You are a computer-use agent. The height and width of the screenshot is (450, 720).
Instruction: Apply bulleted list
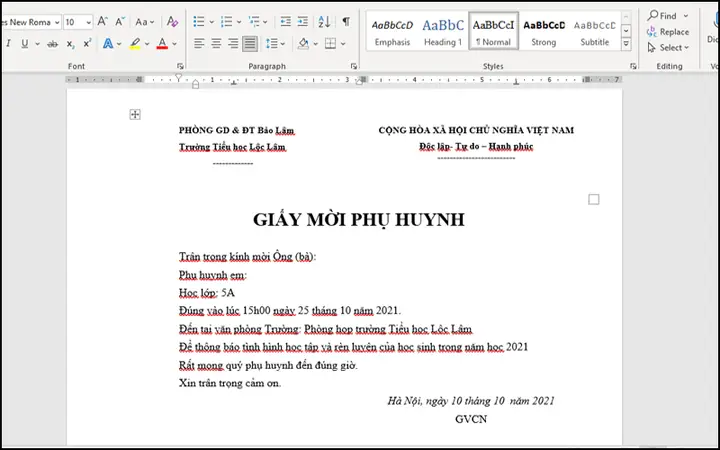tap(199, 22)
